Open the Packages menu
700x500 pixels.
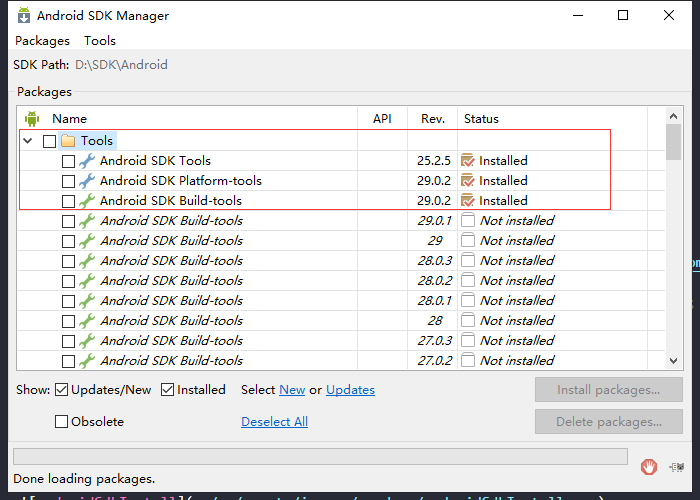pos(42,41)
